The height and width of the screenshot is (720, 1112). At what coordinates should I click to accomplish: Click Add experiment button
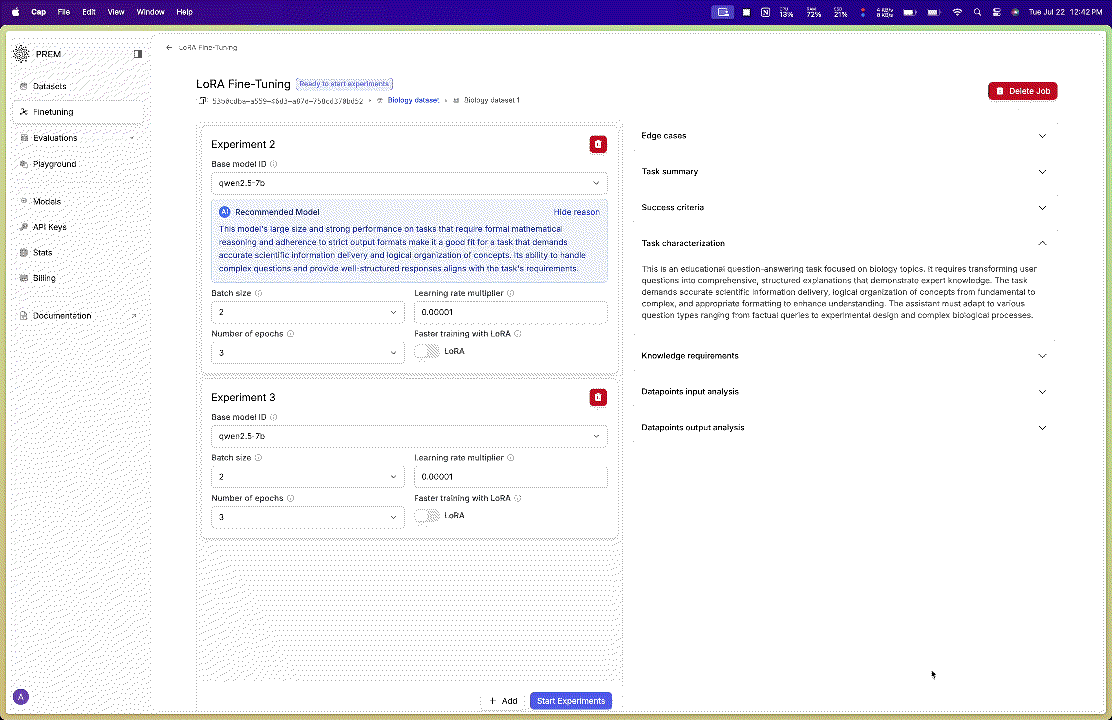pyautogui.click(x=503, y=701)
